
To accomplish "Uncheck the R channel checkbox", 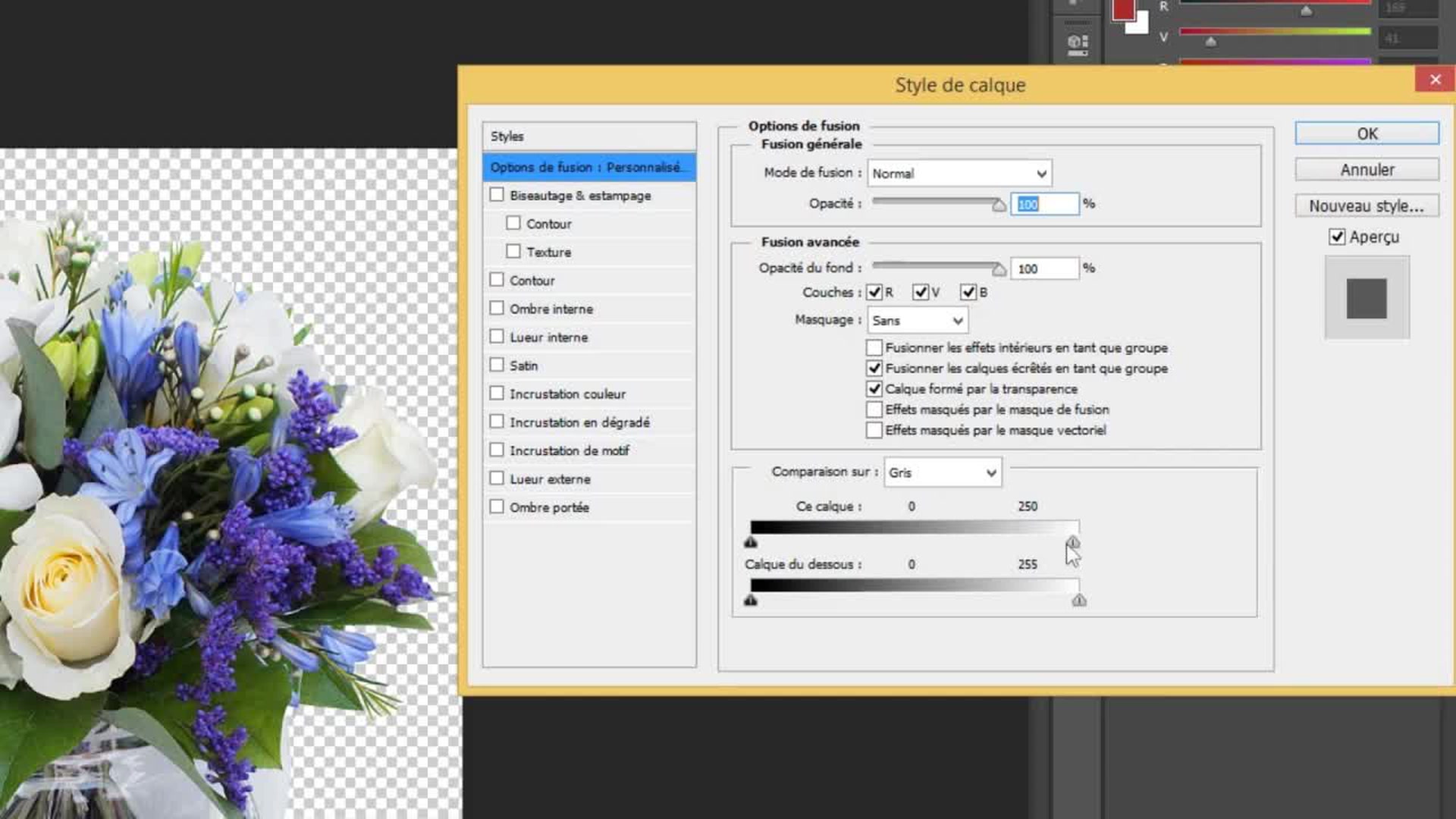I will click(874, 292).
